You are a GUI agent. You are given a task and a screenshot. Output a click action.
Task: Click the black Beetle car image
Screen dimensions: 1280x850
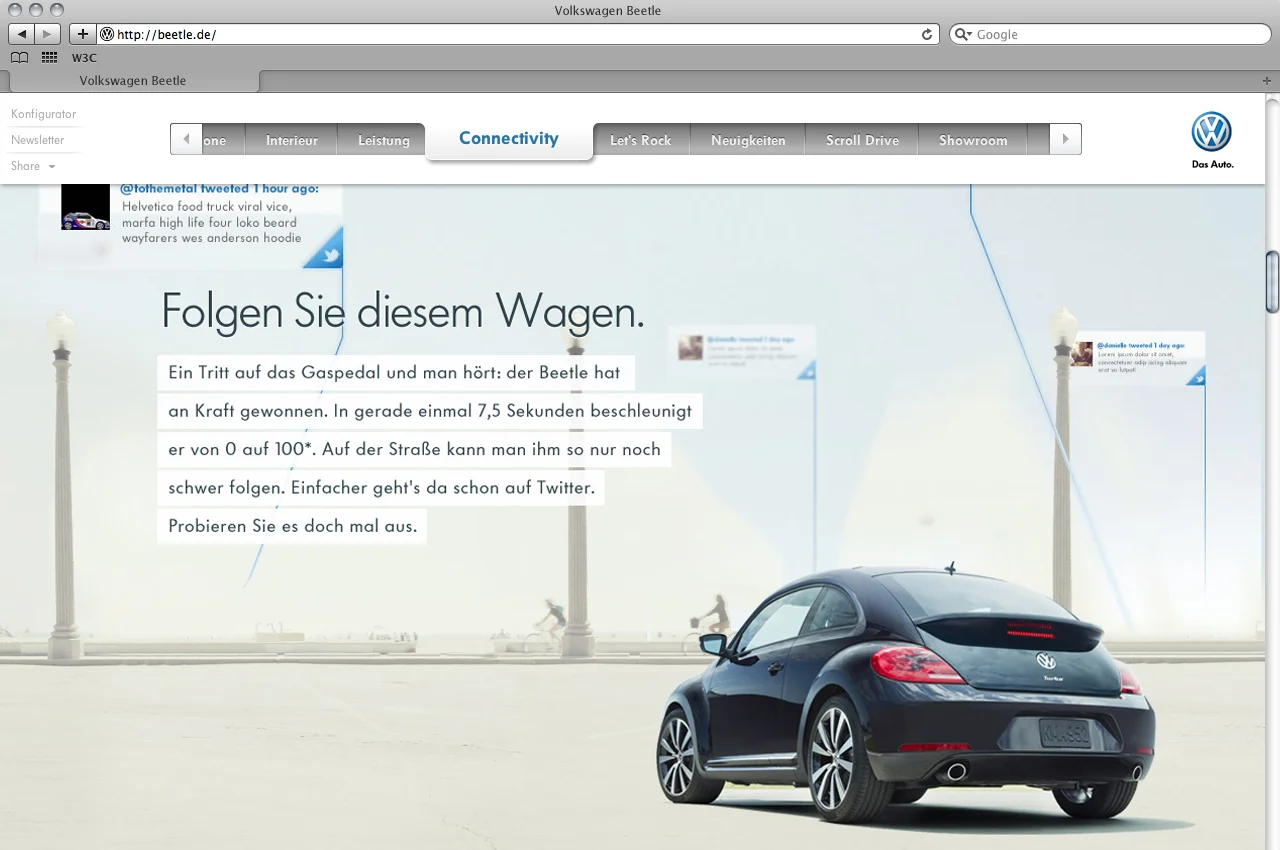point(905,693)
